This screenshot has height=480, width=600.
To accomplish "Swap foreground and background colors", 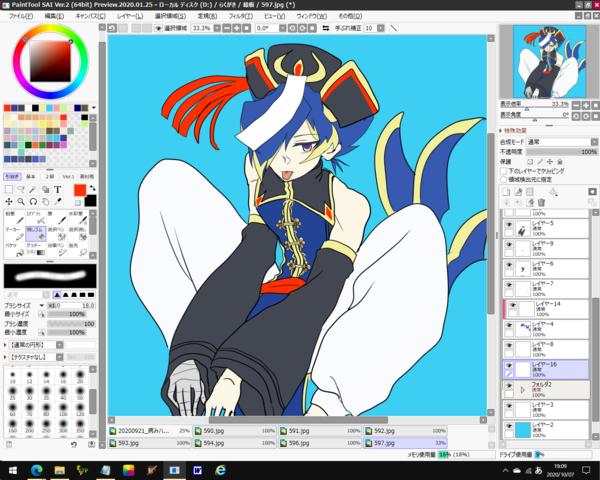I will pyautogui.click(x=92, y=188).
